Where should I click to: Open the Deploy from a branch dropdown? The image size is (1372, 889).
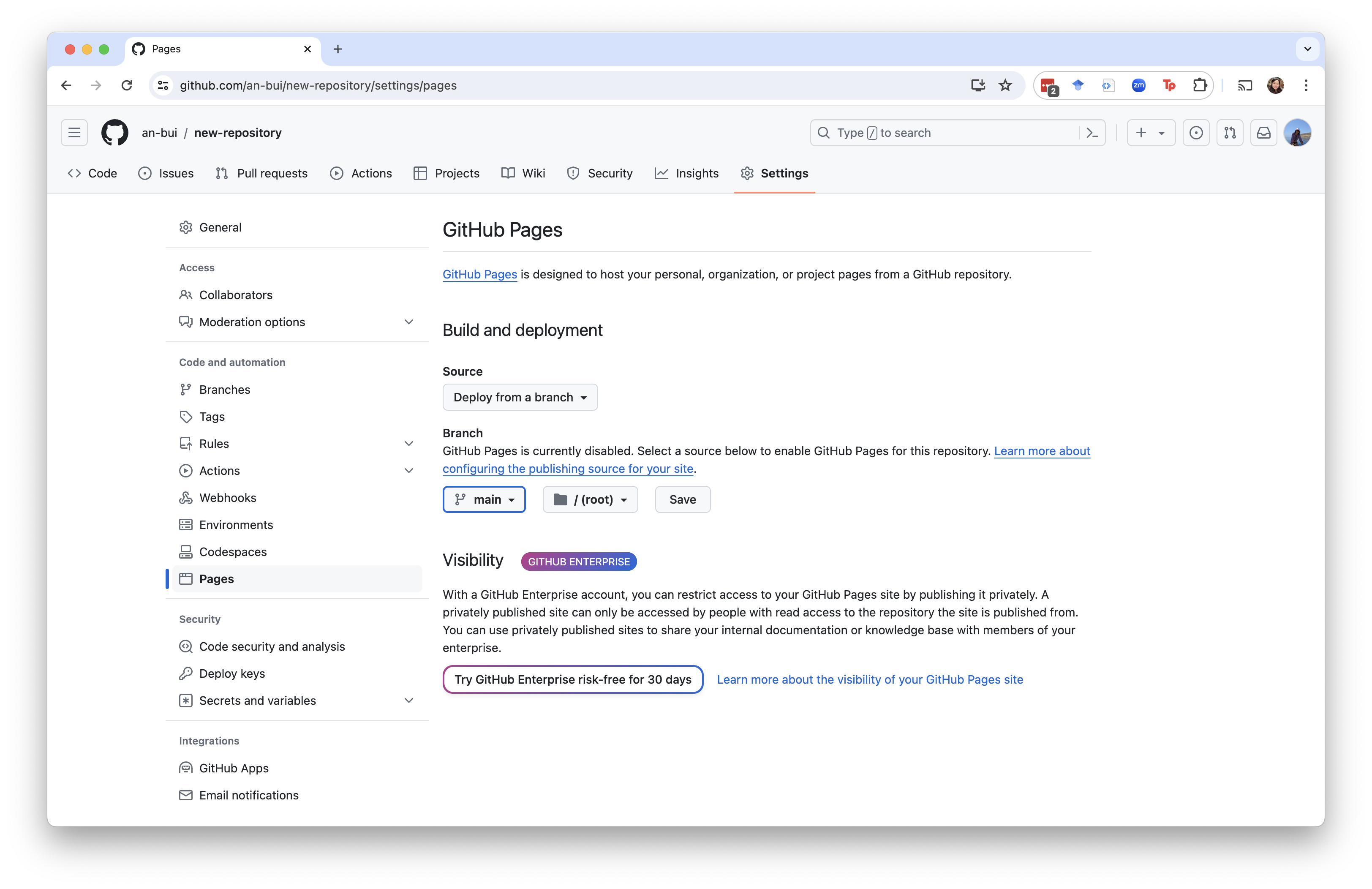tap(520, 397)
